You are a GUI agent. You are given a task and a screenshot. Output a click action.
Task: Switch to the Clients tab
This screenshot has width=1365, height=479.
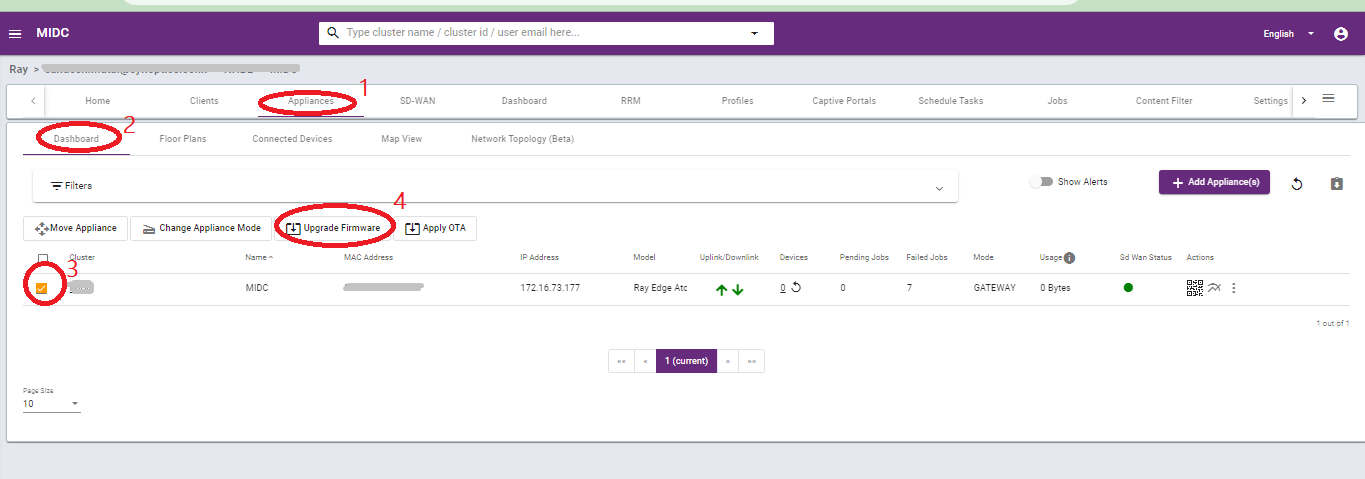click(204, 101)
